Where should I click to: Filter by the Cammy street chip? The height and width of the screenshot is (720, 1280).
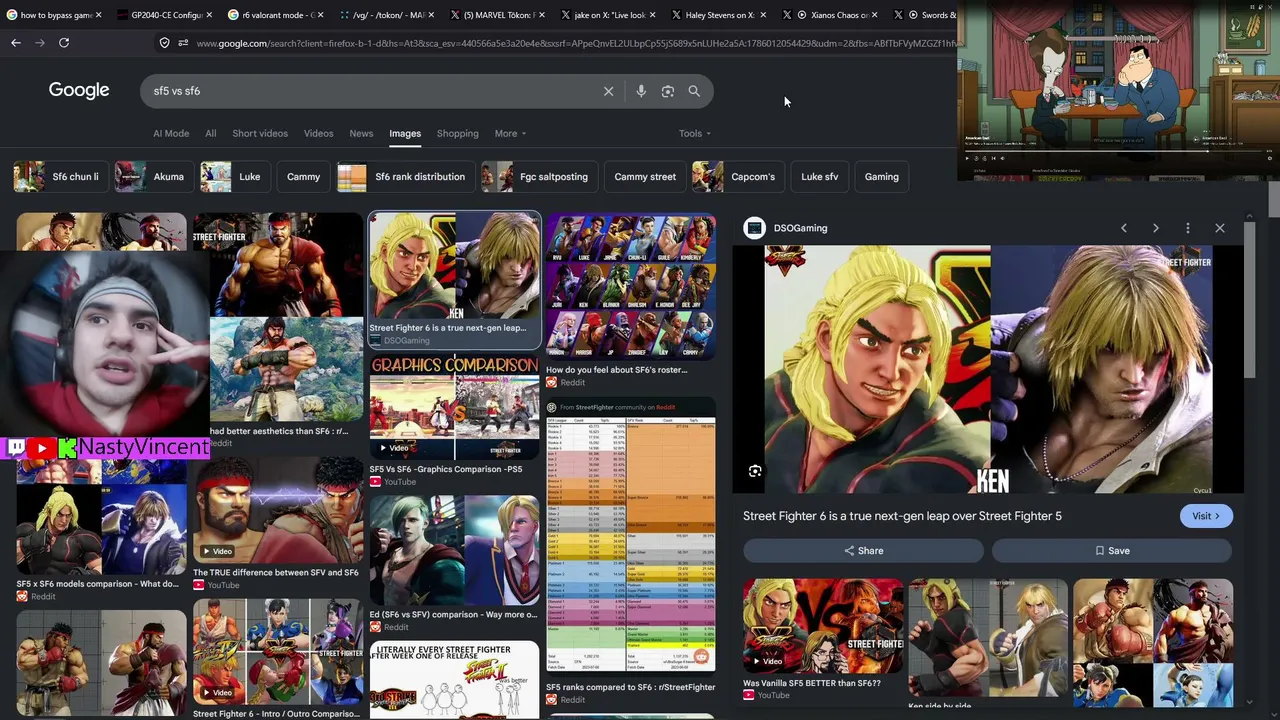click(645, 177)
